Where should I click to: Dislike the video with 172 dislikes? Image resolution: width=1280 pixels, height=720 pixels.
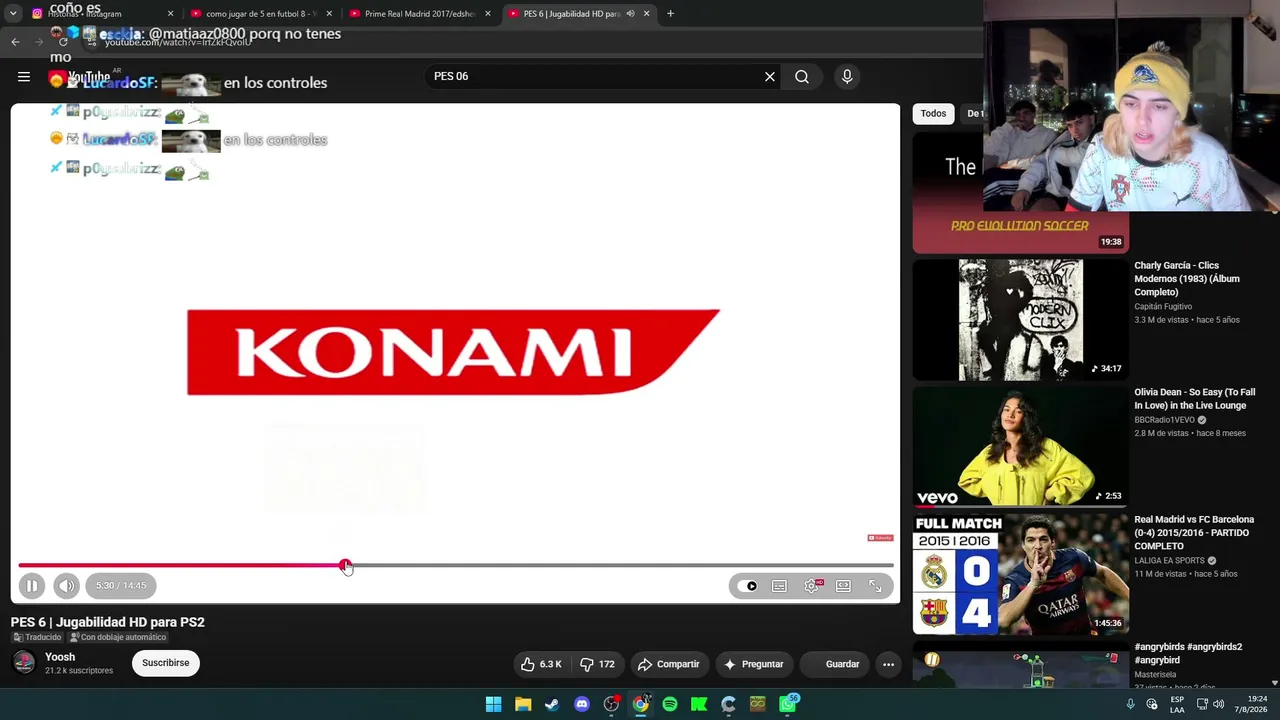pyautogui.click(x=598, y=664)
